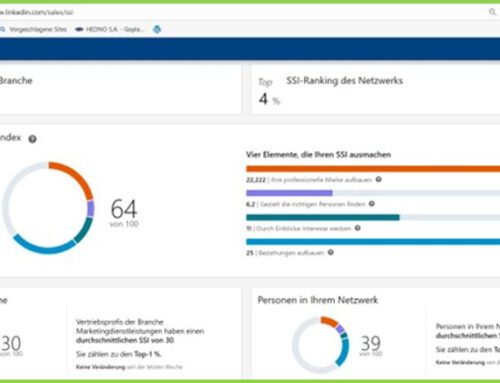This screenshot has height=383, width=500.
Task: Click the magnifier icon in the address bar
Action: 492,12
